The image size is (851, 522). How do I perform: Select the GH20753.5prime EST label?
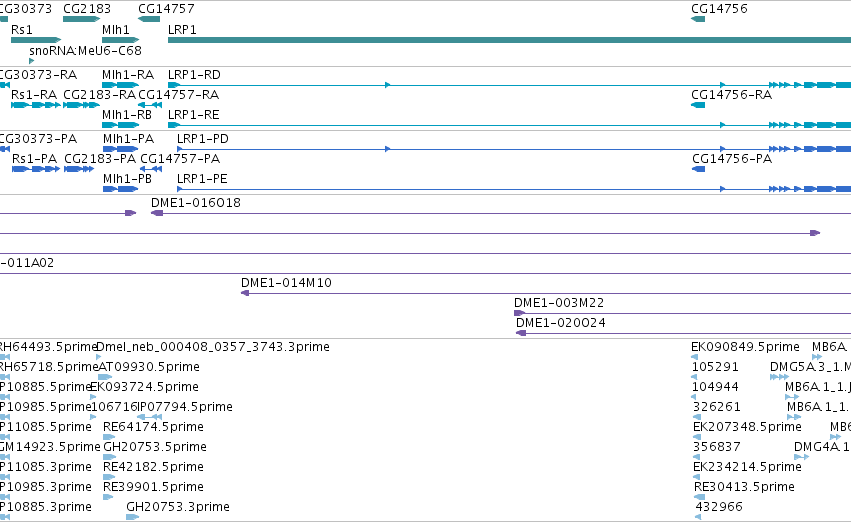[x=155, y=447]
